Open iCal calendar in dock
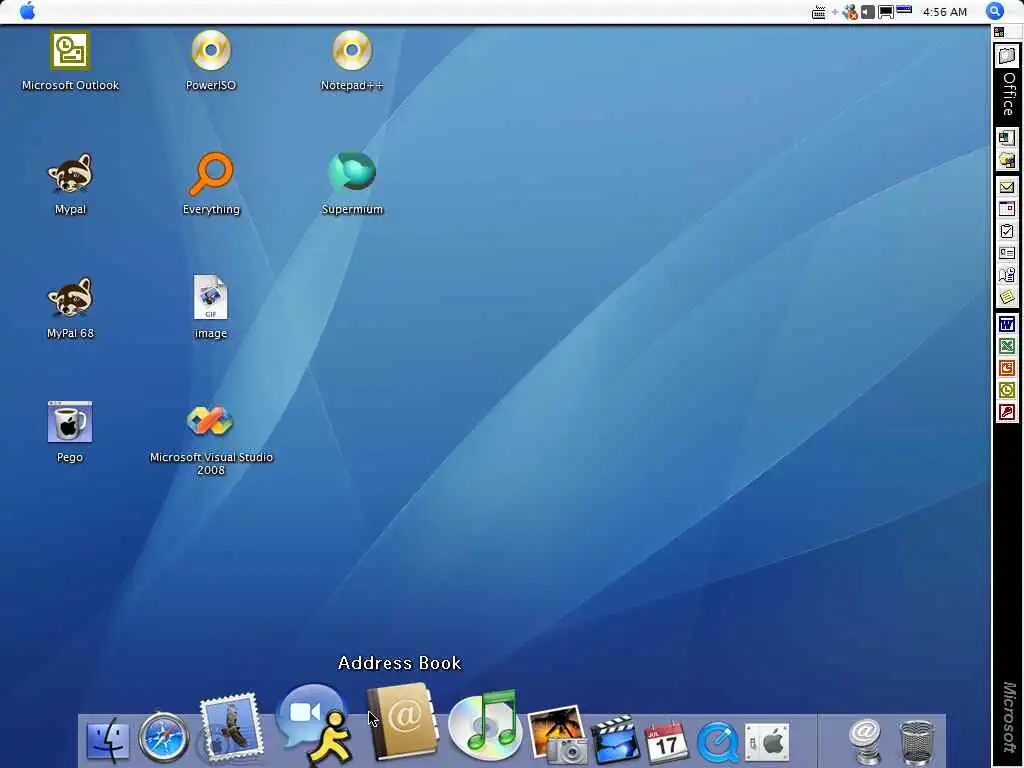 [x=665, y=741]
